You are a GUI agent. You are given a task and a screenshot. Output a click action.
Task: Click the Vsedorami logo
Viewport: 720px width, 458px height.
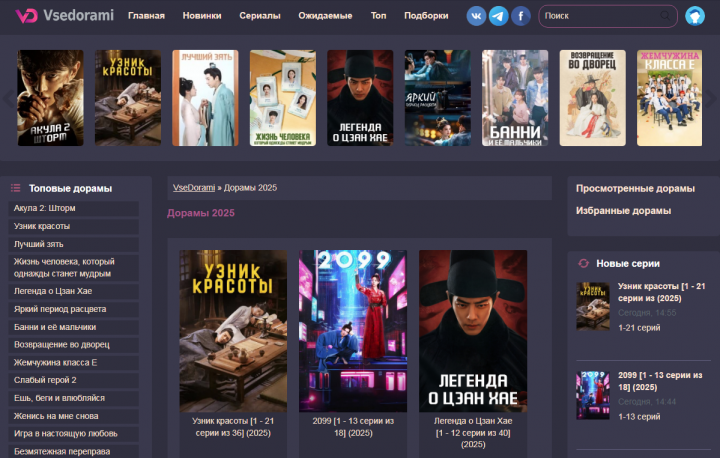coord(65,16)
